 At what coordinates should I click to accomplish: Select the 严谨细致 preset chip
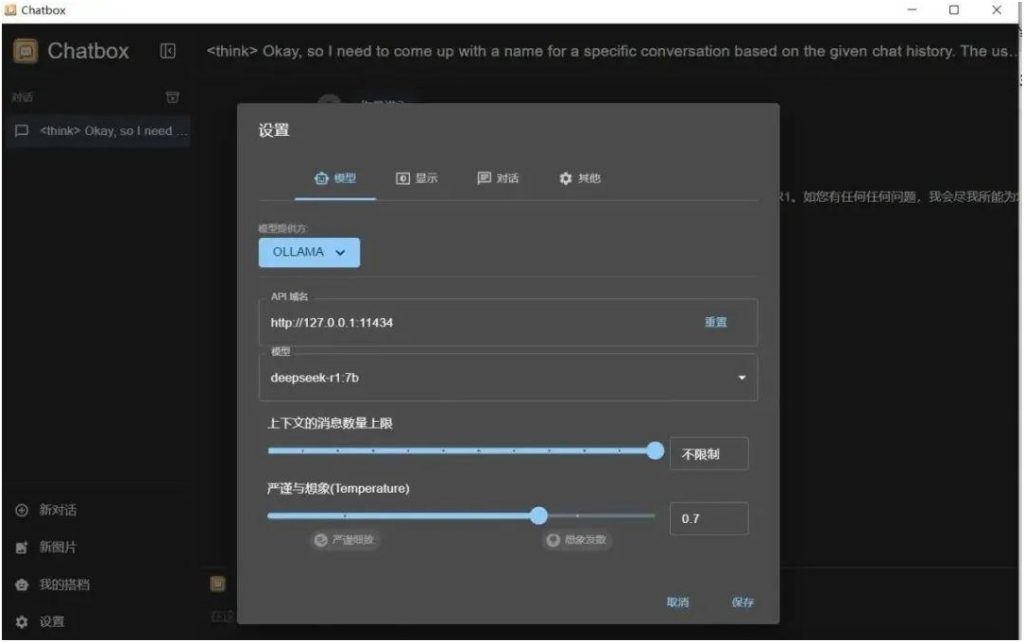pos(345,540)
